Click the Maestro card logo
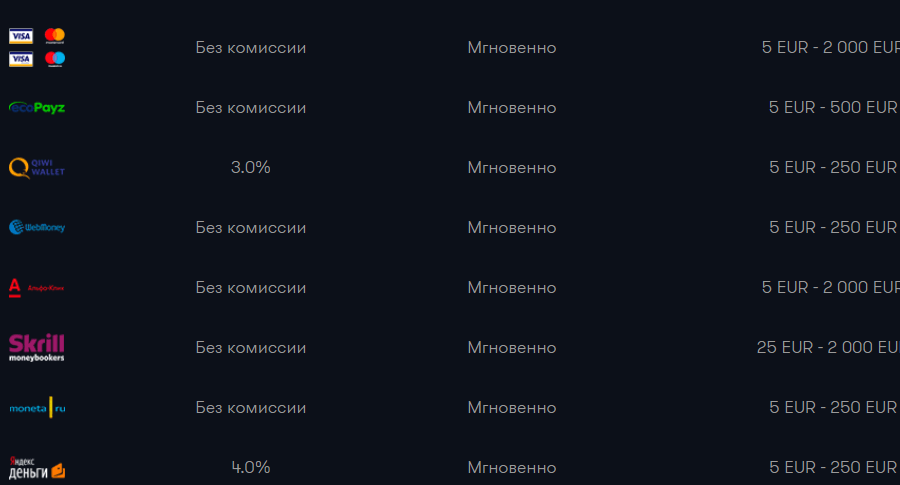This screenshot has width=900, height=485. click(x=55, y=59)
